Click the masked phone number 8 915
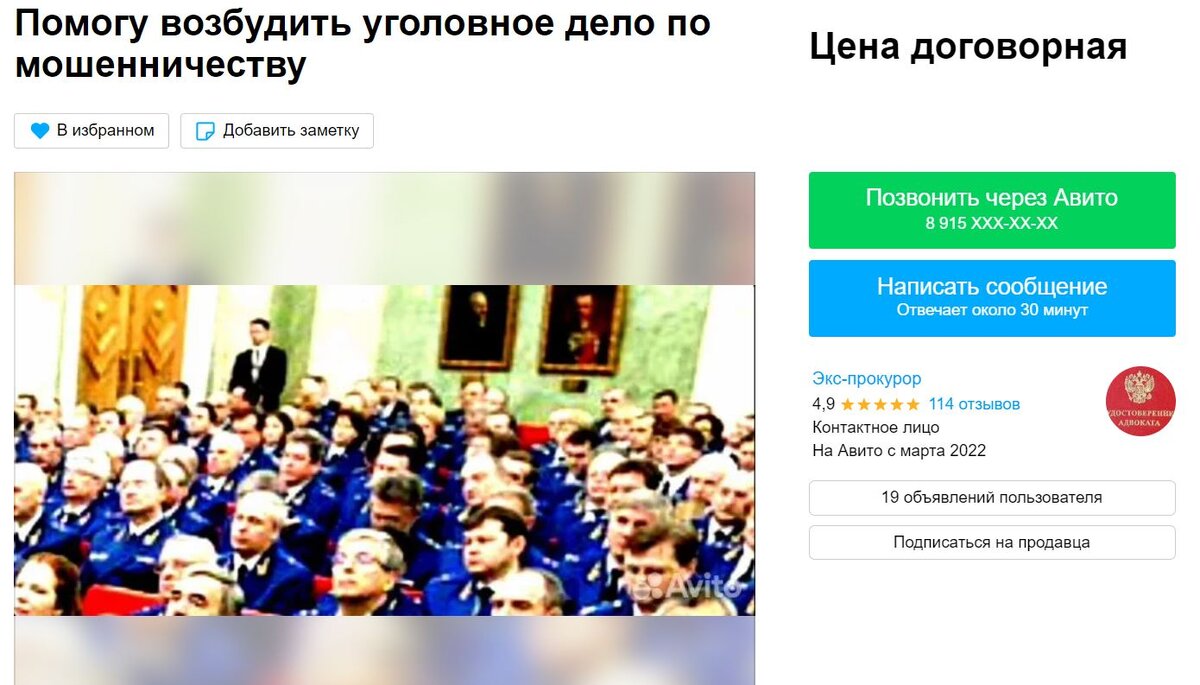The image size is (1200, 685). [992, 224]
